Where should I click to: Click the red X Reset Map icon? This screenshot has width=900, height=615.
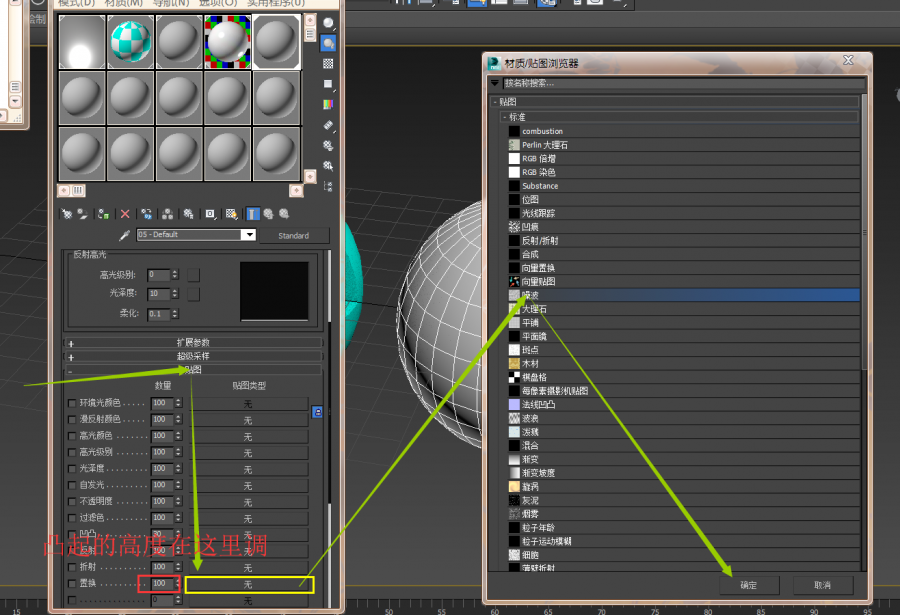pos(125,213)
